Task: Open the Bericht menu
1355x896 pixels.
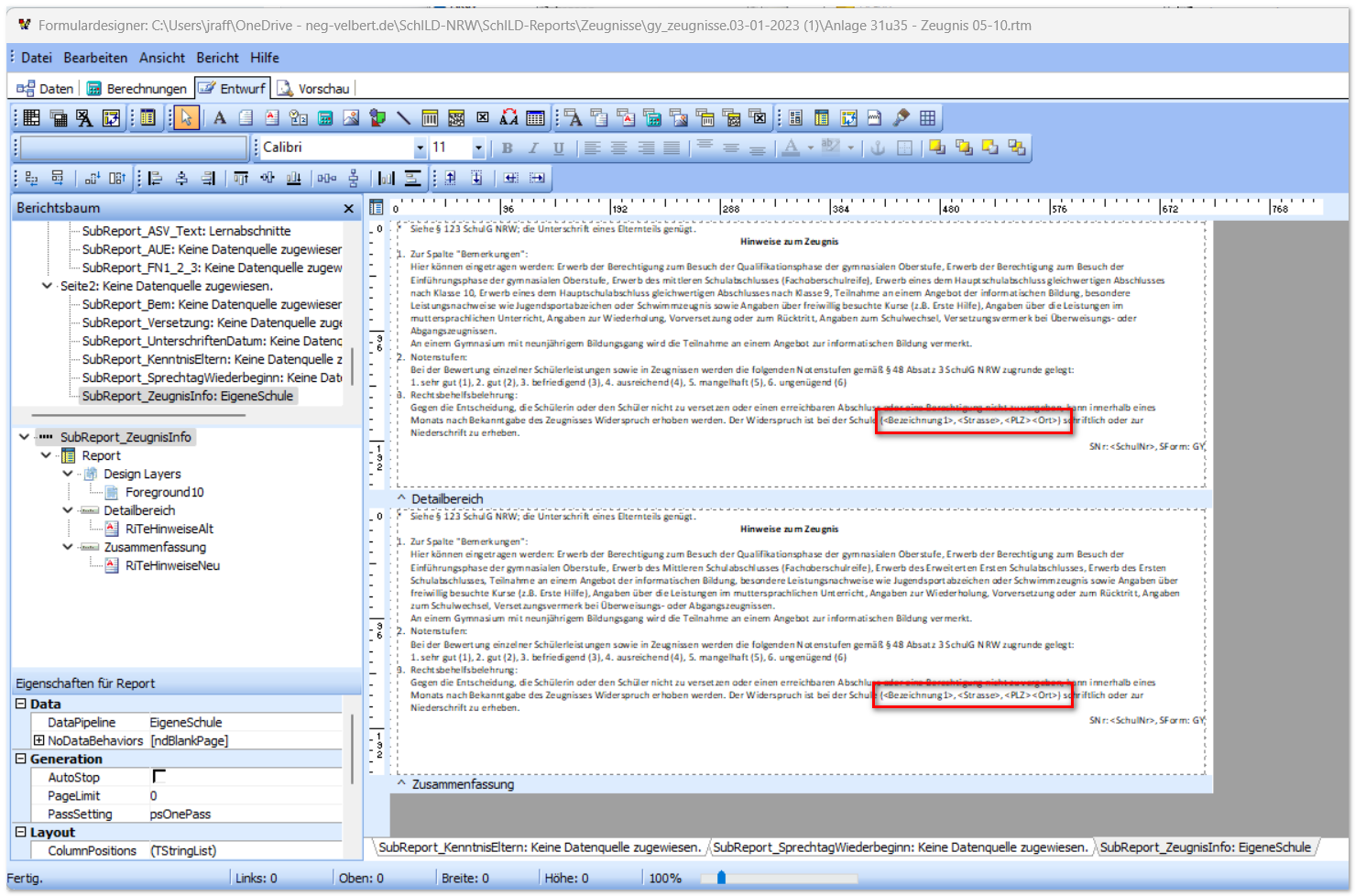Action: tap(217, 58)
